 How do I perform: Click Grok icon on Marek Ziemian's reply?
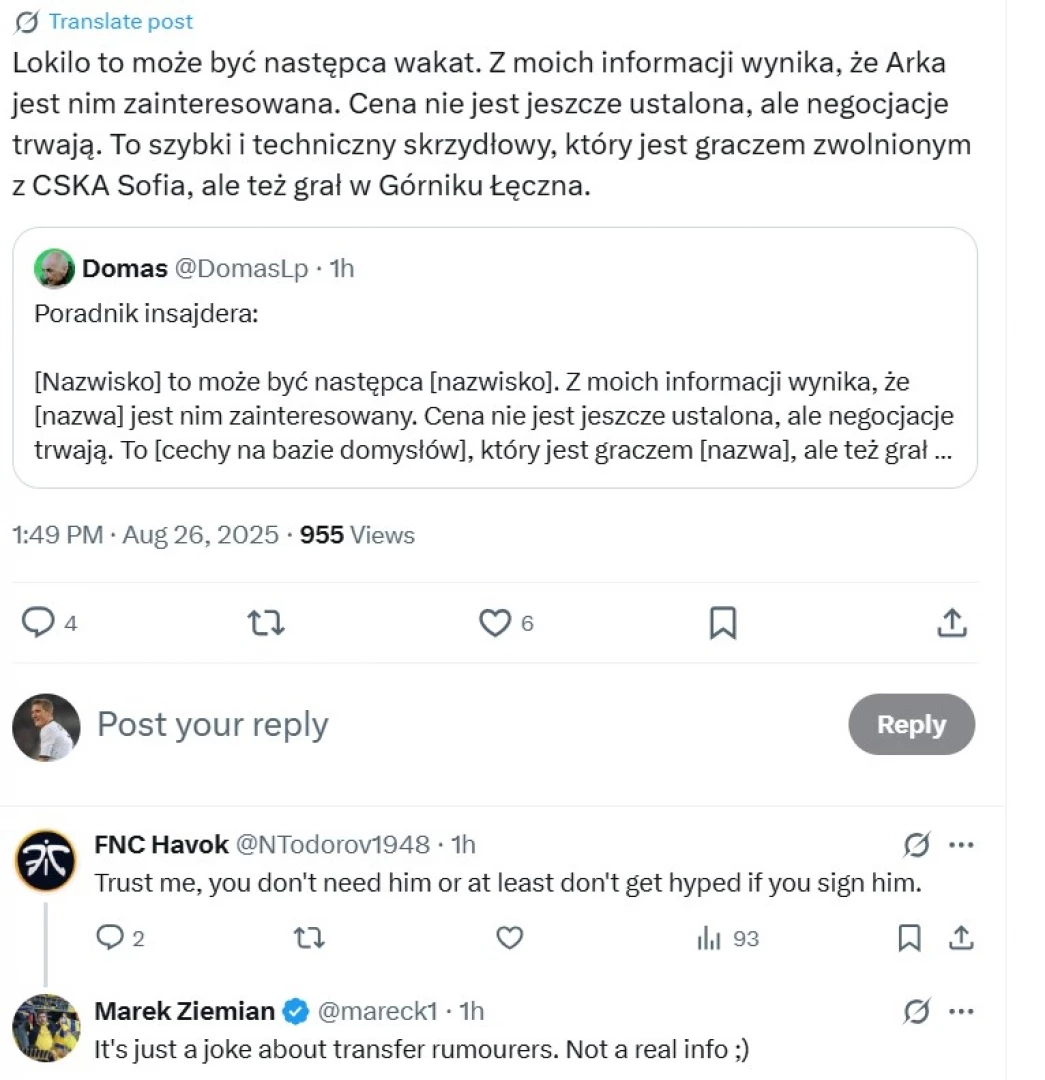click(x=917, y=1011)
